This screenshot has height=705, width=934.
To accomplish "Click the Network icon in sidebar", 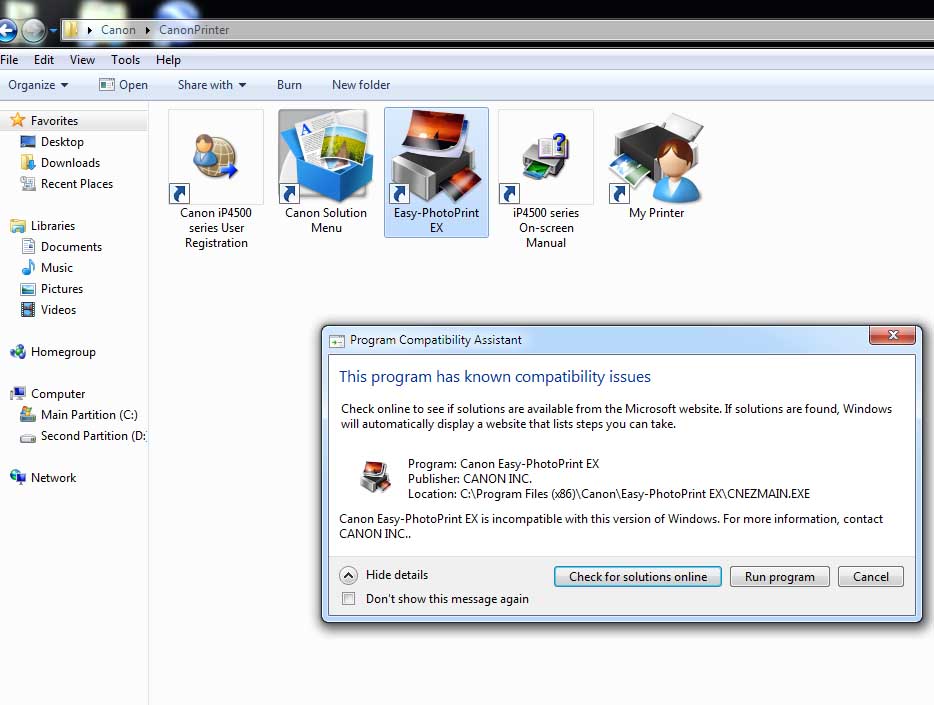I will [x=18, y=478].
